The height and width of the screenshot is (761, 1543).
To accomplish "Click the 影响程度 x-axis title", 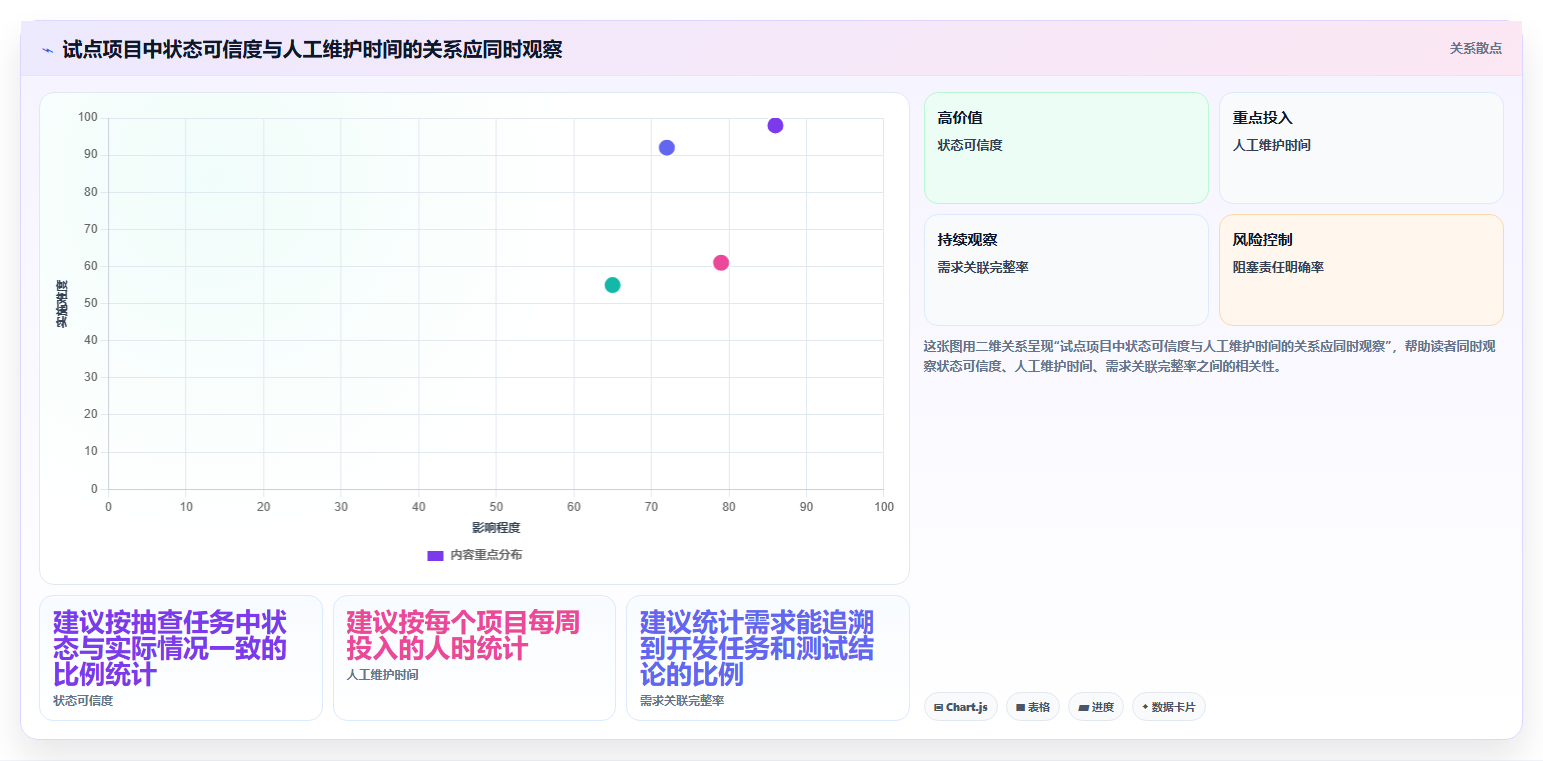I will (496, 528).
